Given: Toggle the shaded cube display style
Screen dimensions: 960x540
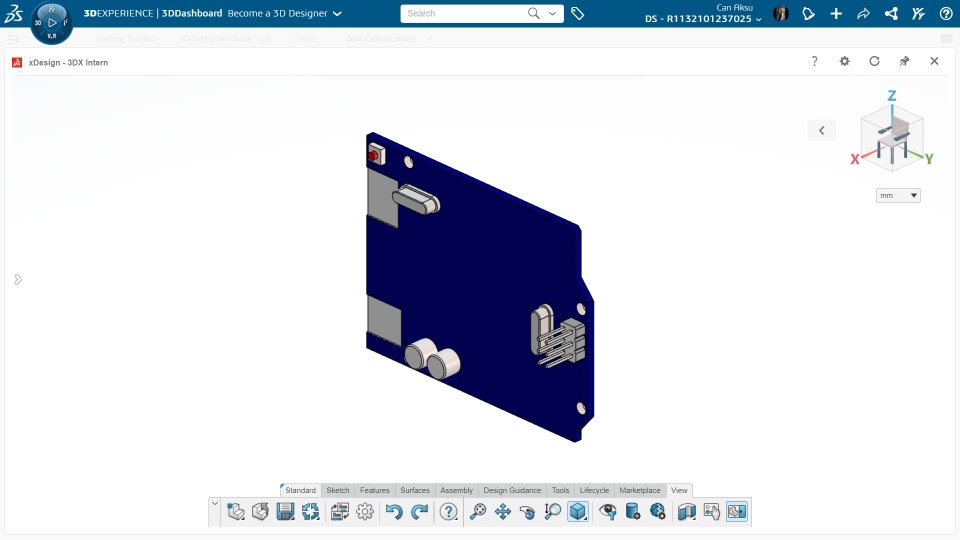Looking at the screenshot, I should pos(578,511).
